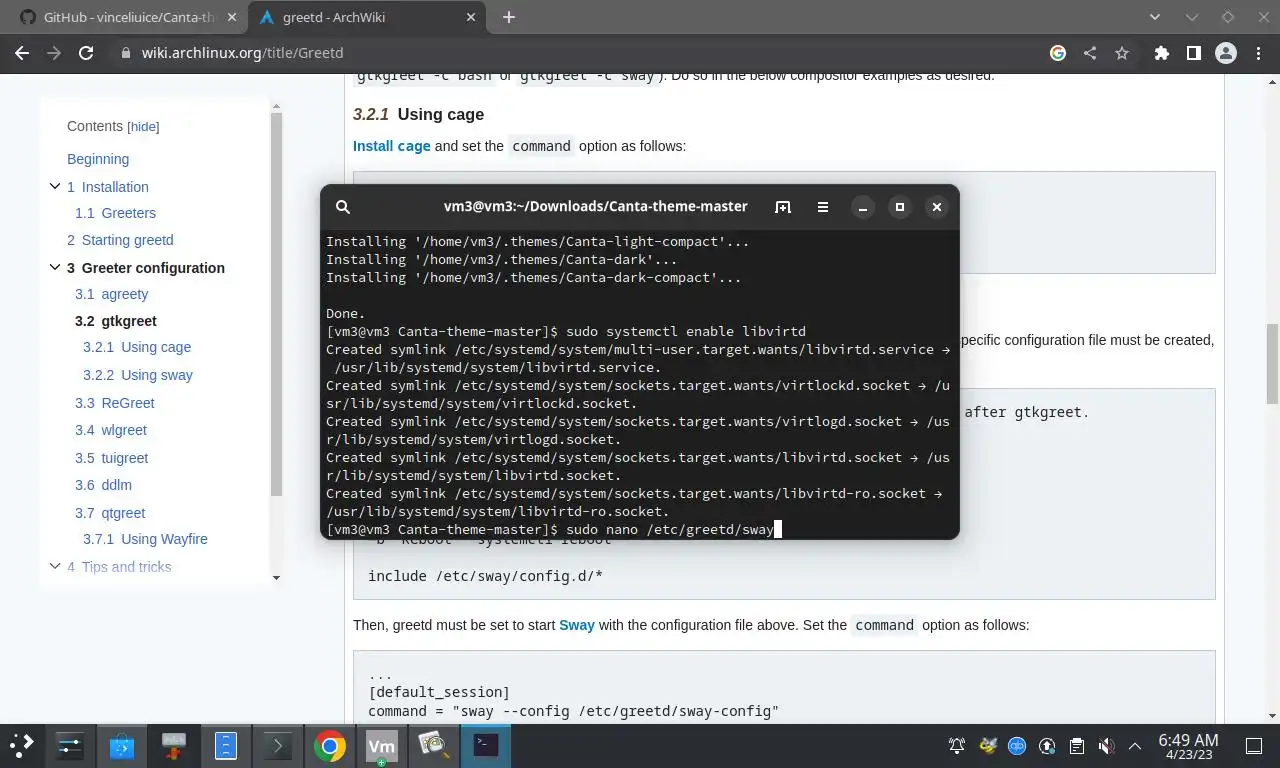Image resolution: width=1280 pixels, height=768 pixels.
Task: Go back to the previous page in Chrome
Action: (22, 53)
